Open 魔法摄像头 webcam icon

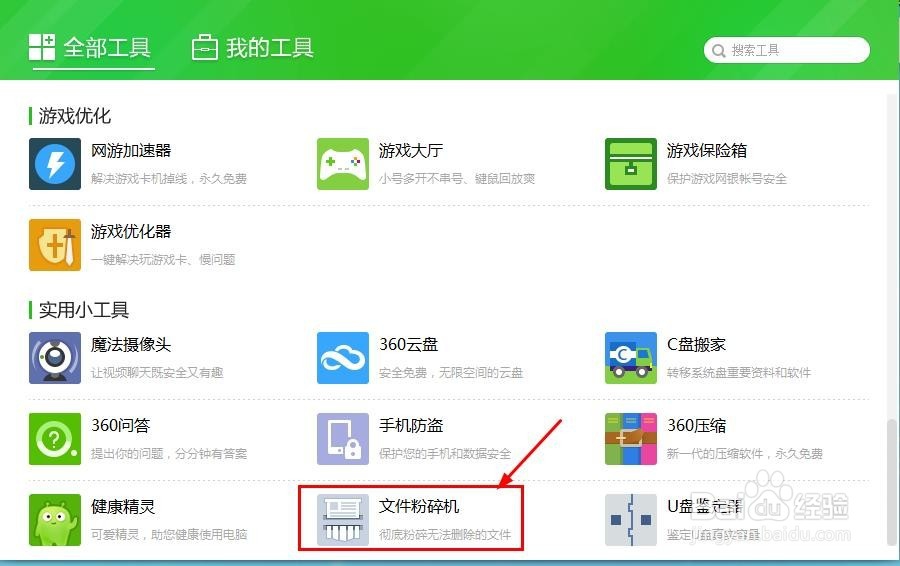(x=55, y=358)
